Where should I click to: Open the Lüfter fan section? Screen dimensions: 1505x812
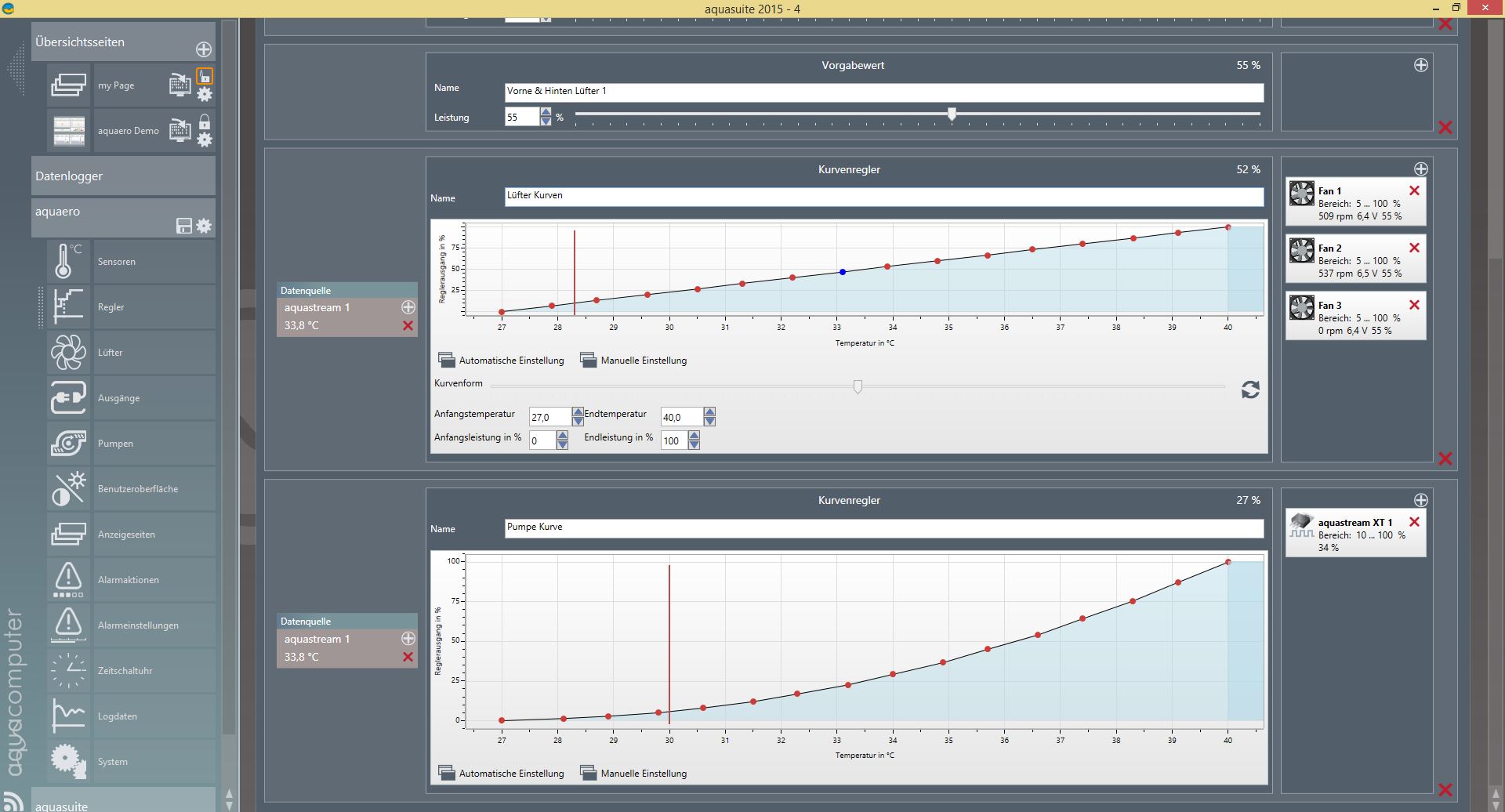[68, 352]
